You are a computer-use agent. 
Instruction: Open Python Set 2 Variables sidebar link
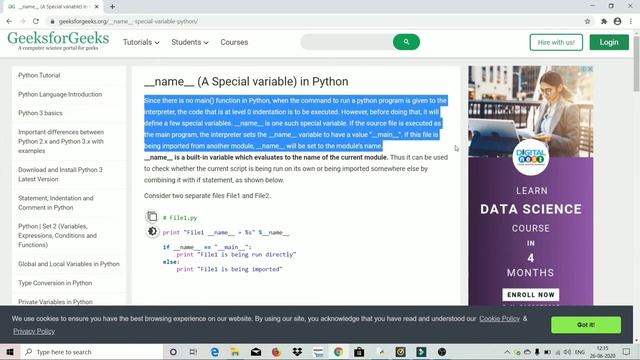58,236
